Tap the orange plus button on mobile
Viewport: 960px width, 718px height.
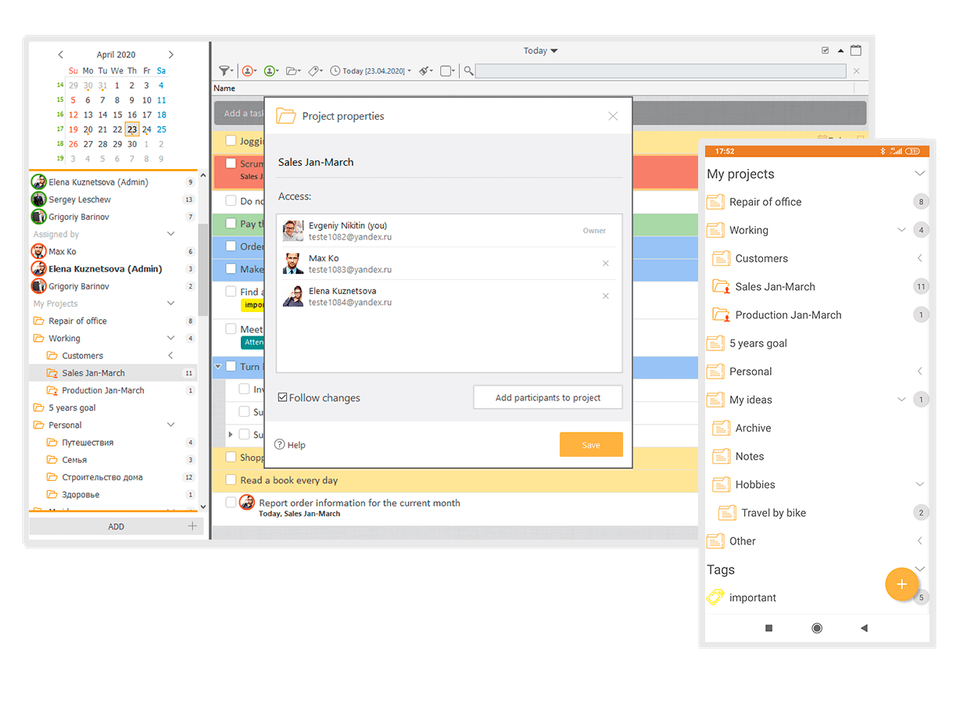(x=902, y=584)
